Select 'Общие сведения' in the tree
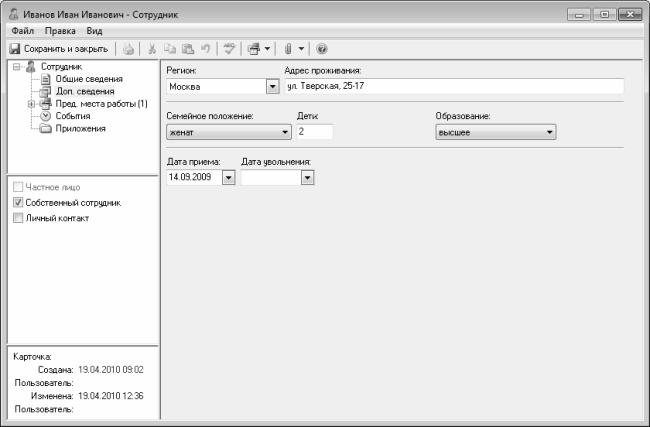 pyautogui.click(x=89, y=79)
